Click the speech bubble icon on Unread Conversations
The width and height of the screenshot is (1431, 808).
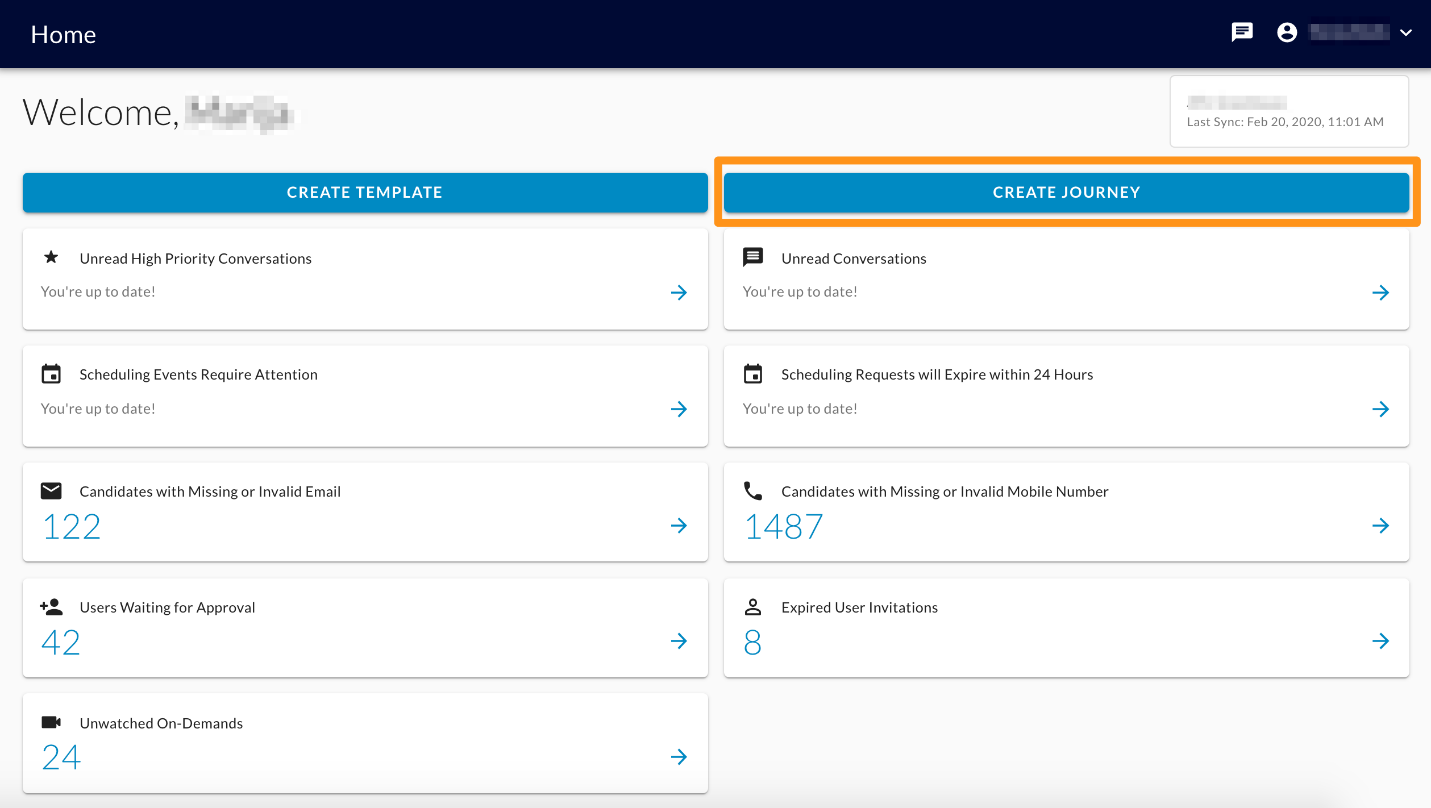[753, 258]
